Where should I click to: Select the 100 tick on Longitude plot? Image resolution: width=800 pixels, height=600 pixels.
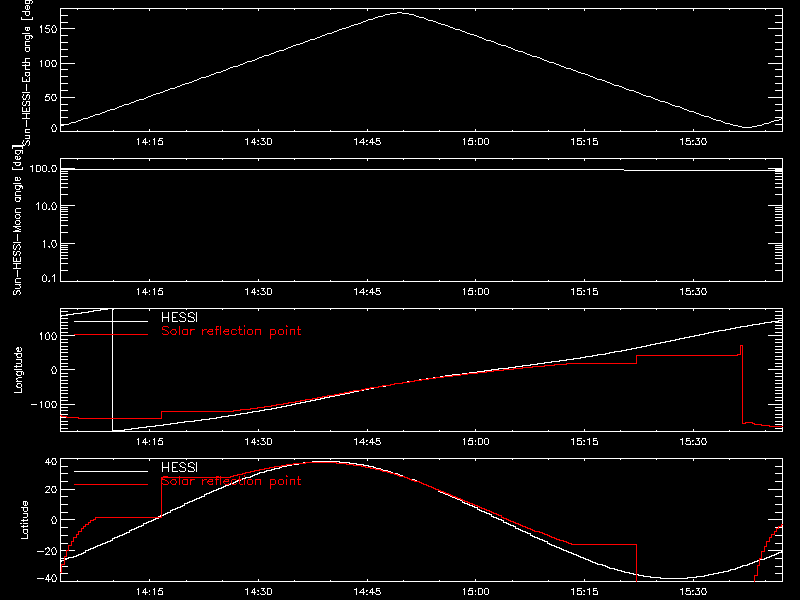coord(48,336)
